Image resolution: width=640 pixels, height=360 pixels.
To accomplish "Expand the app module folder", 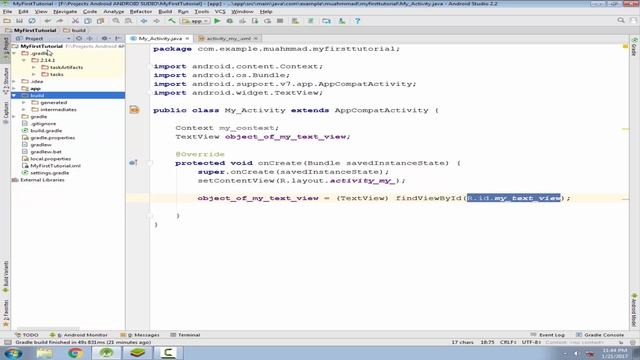I will 15,88.
